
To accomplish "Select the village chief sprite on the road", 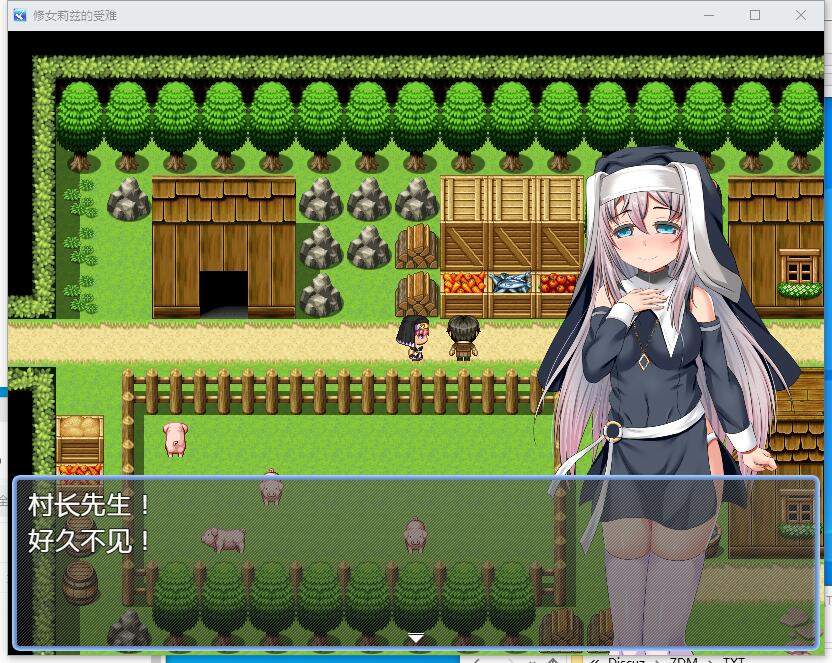I will click(x=462, y=338).
